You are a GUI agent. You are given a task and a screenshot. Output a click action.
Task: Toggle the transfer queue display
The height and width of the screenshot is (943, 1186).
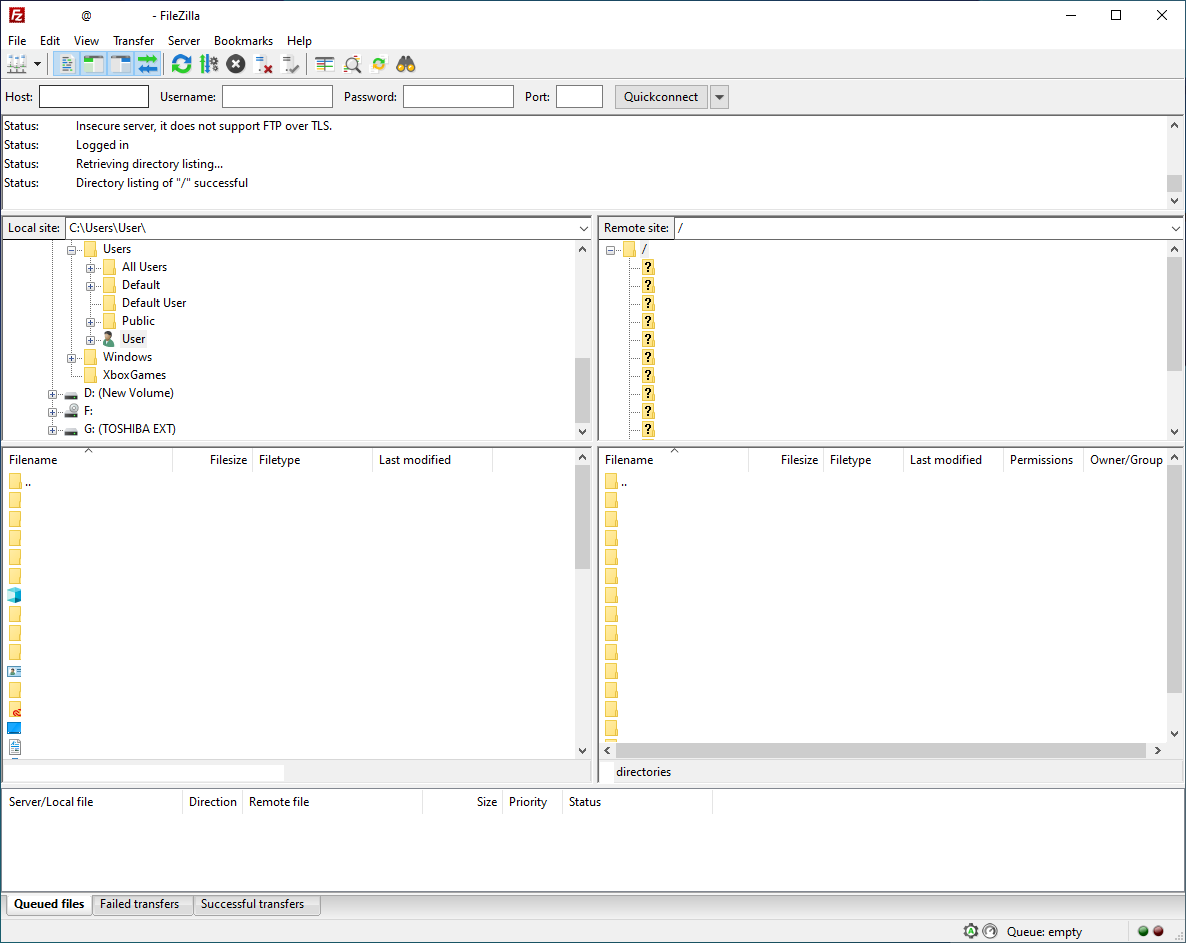tap(148, 64)
